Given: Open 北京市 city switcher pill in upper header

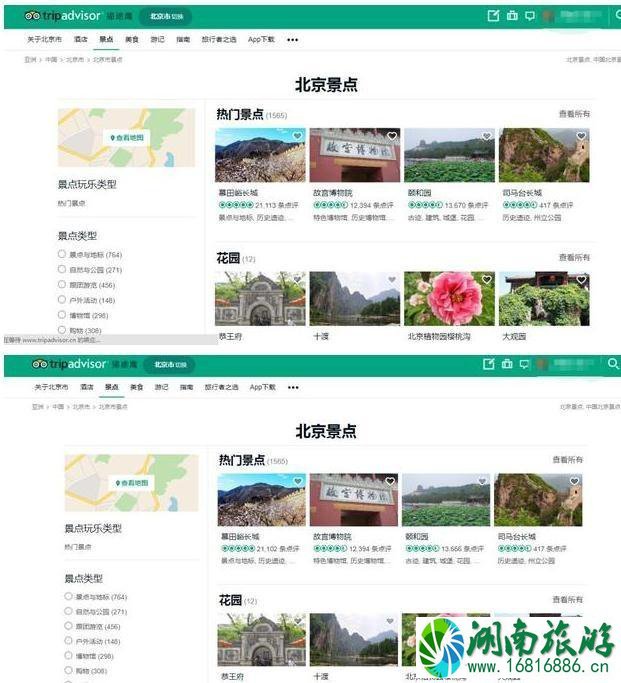Looking at the screenshot, I should coord(165,17).
